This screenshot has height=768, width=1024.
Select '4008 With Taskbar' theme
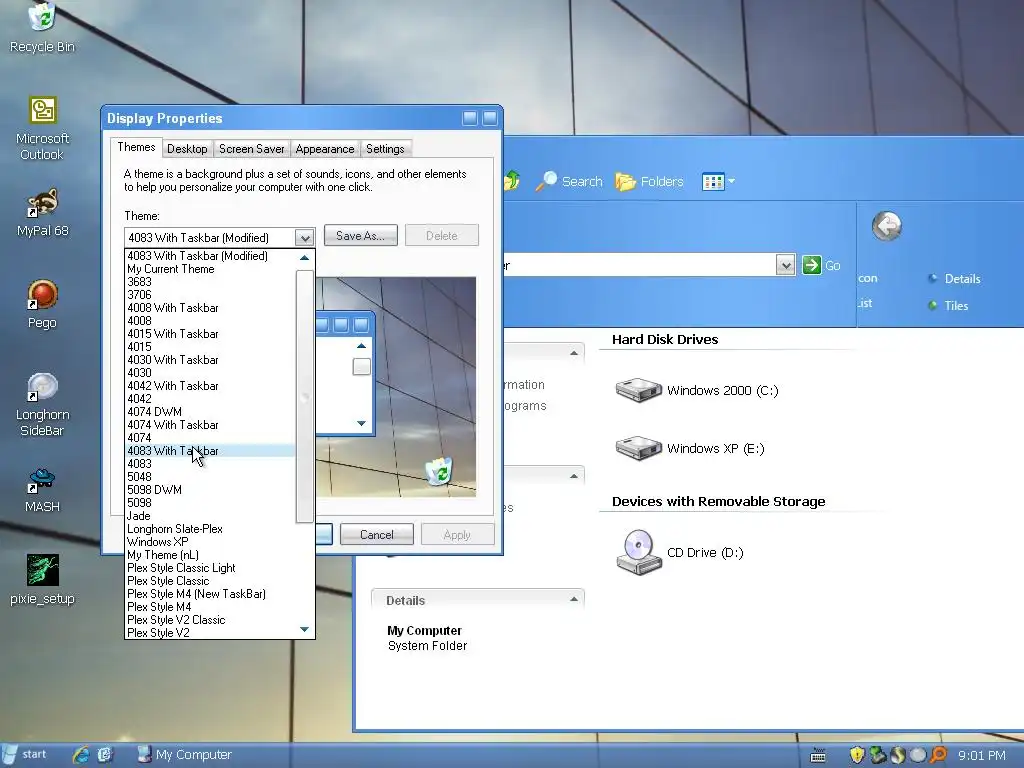tap(210, 308)
